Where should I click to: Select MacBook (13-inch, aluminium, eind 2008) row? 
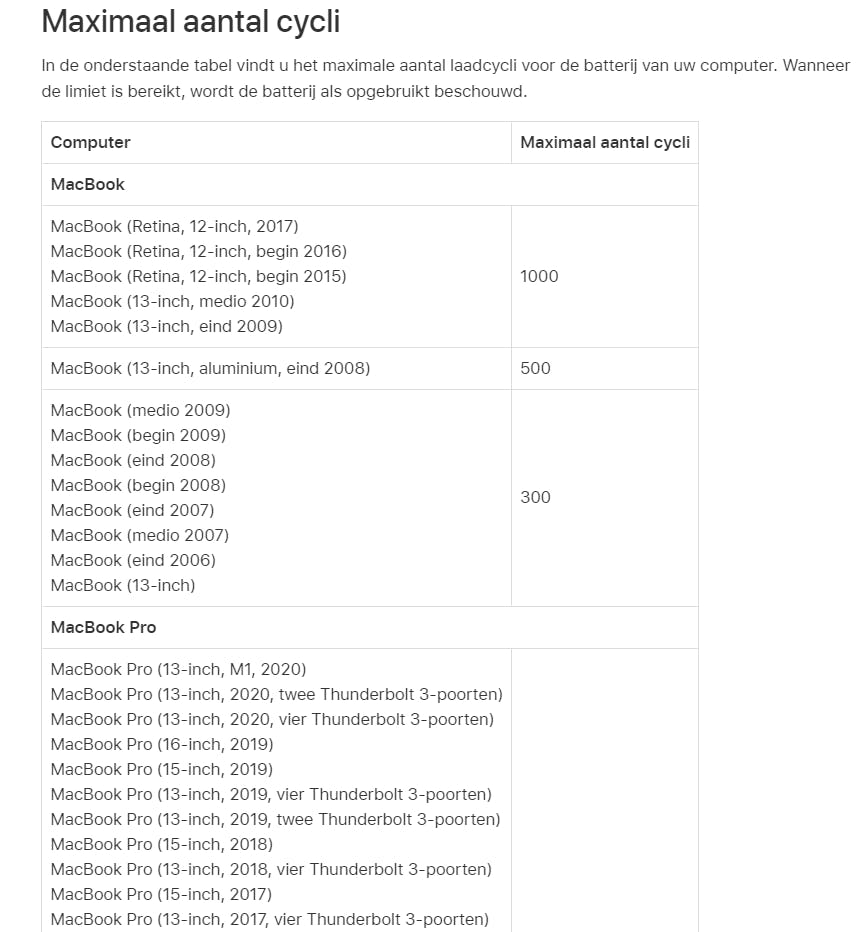click(210, 368)
